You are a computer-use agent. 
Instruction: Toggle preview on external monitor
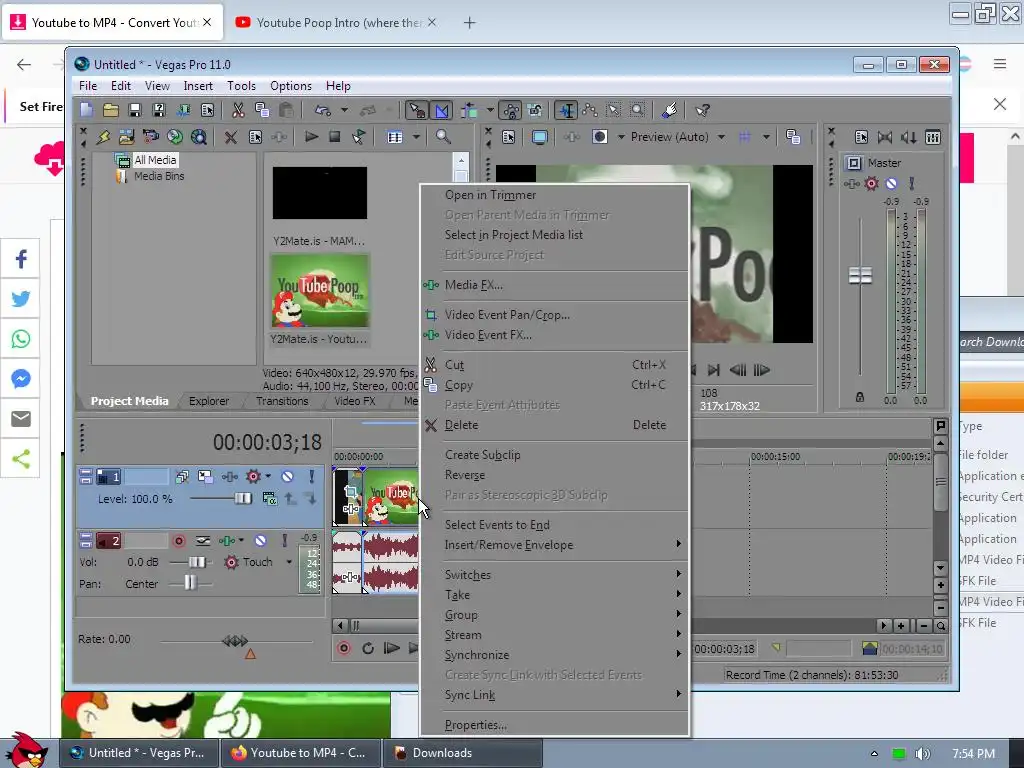pos(539,137)
